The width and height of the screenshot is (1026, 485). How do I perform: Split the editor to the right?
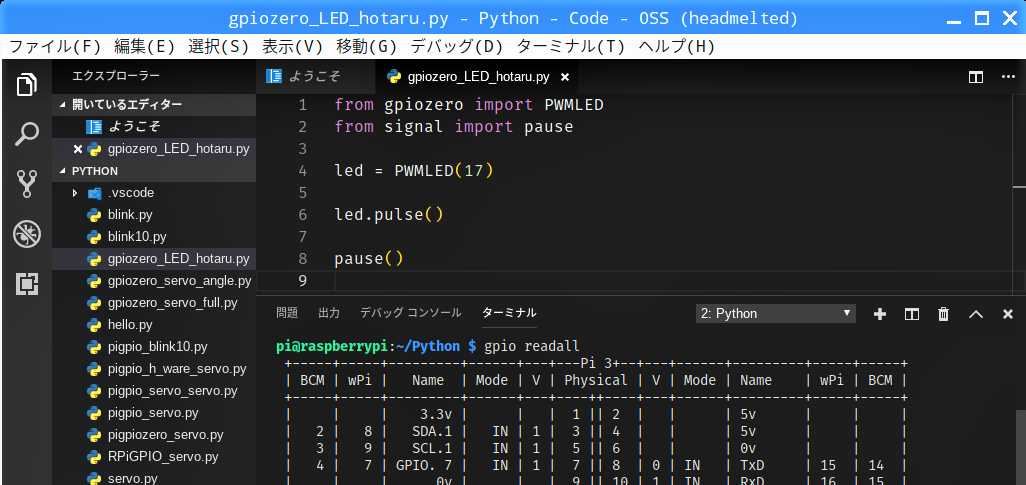976,77
